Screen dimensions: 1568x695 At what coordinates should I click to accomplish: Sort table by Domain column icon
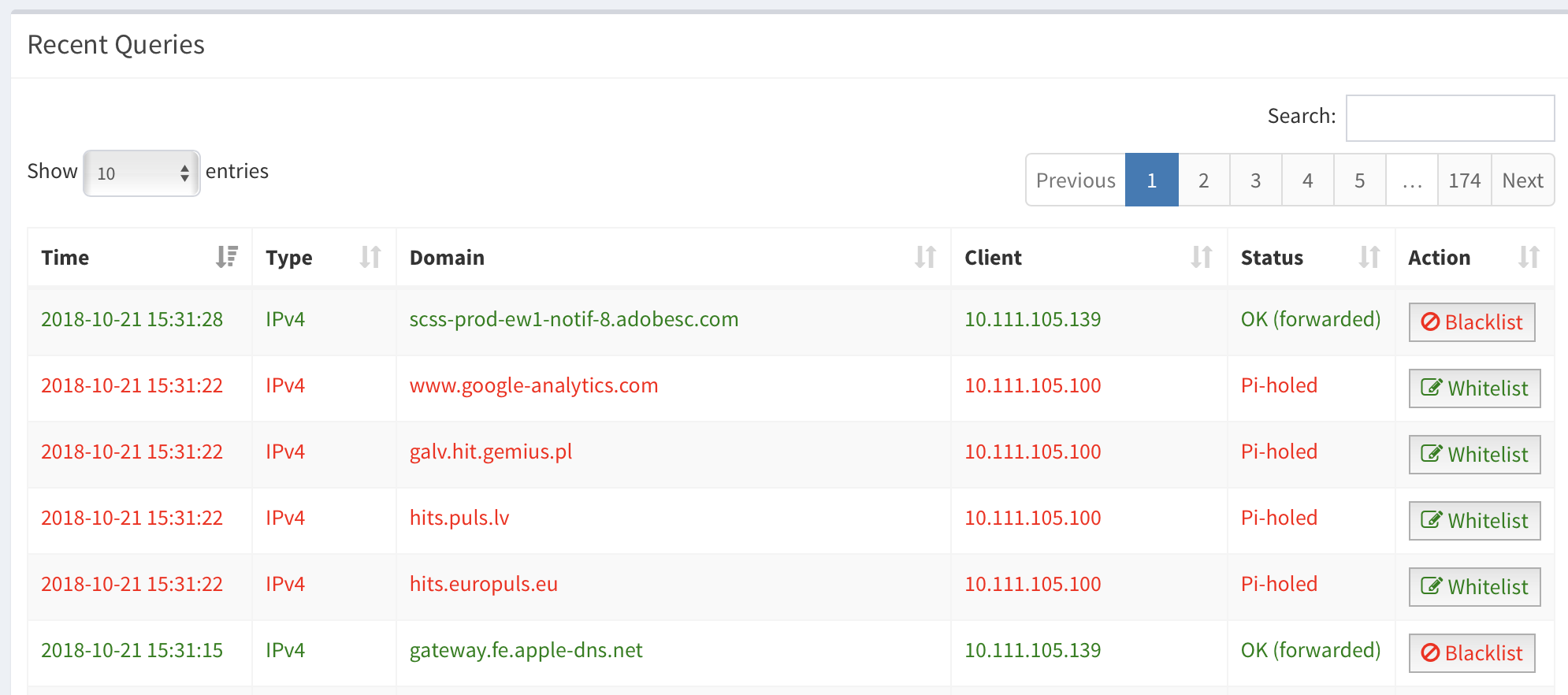(925, 257)
